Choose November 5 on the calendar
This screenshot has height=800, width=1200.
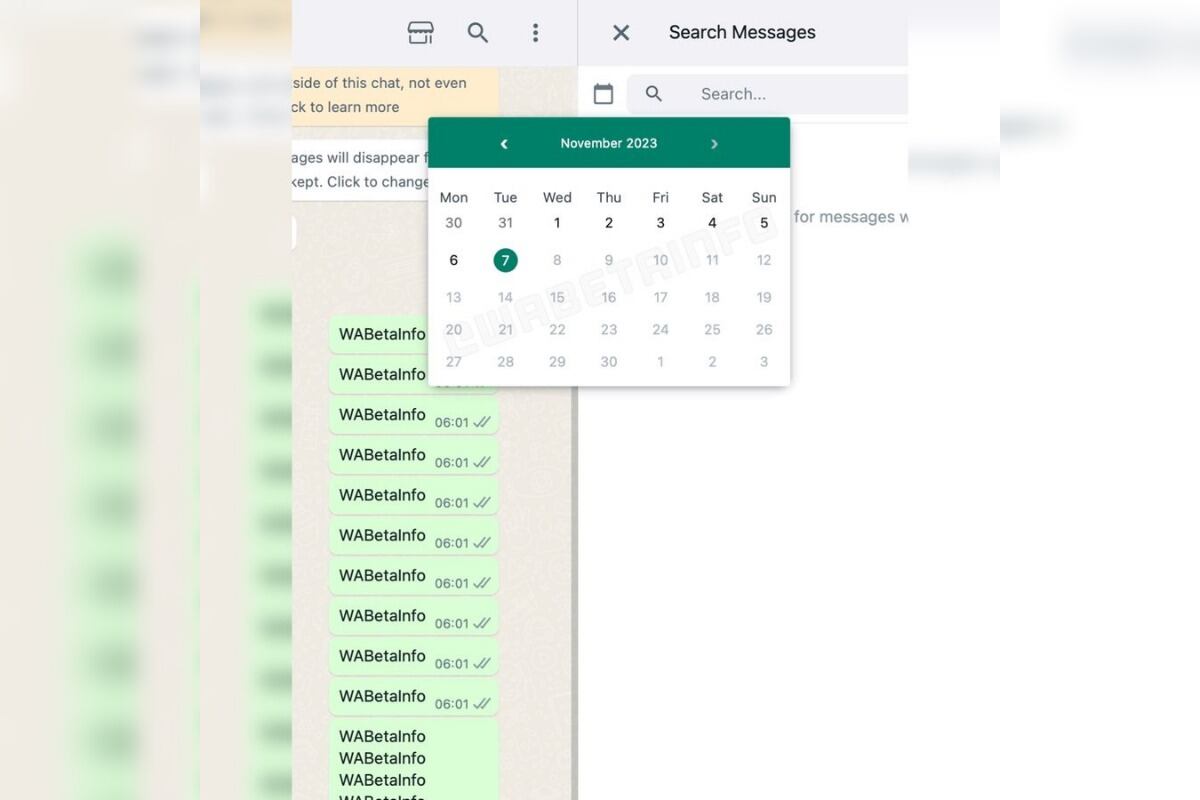(764, 223)
